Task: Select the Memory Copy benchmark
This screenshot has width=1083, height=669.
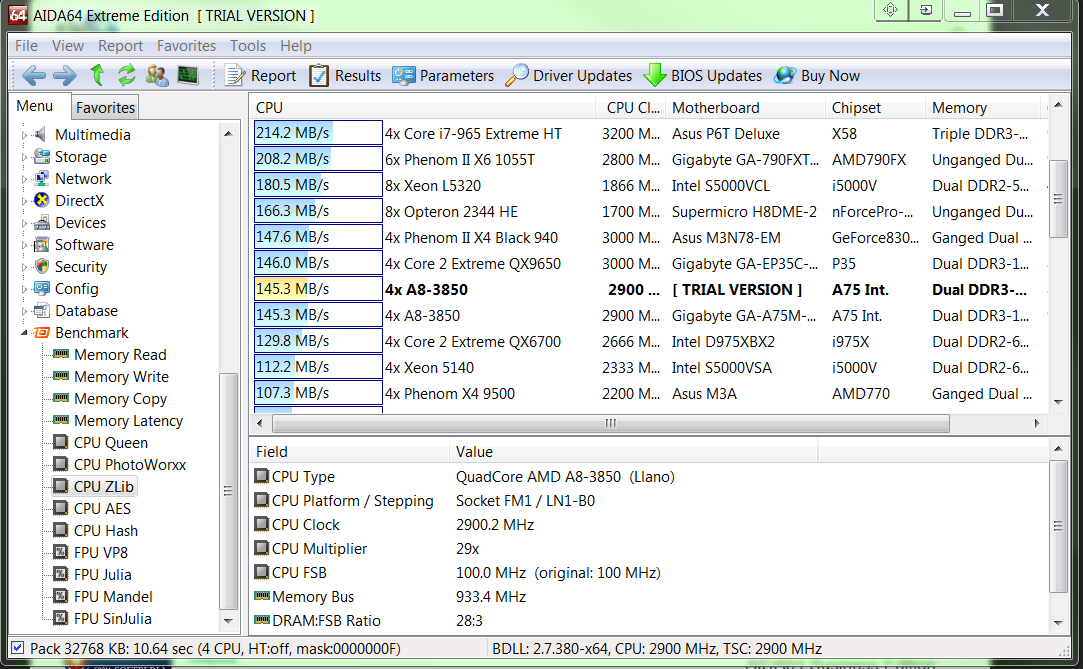Action: click(x=120, y=399)
